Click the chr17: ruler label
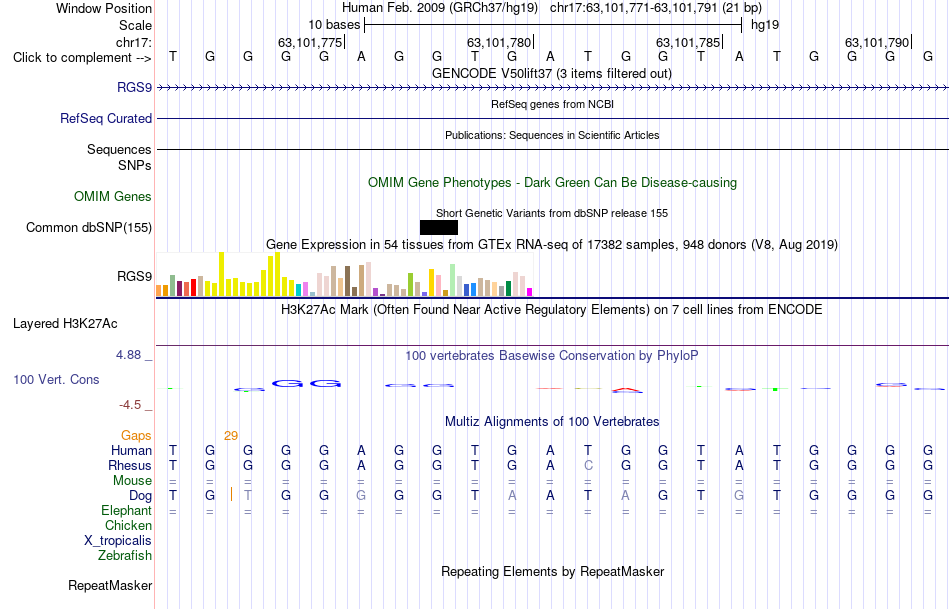Viewport: 950px width, 609px height. point(134,42)
